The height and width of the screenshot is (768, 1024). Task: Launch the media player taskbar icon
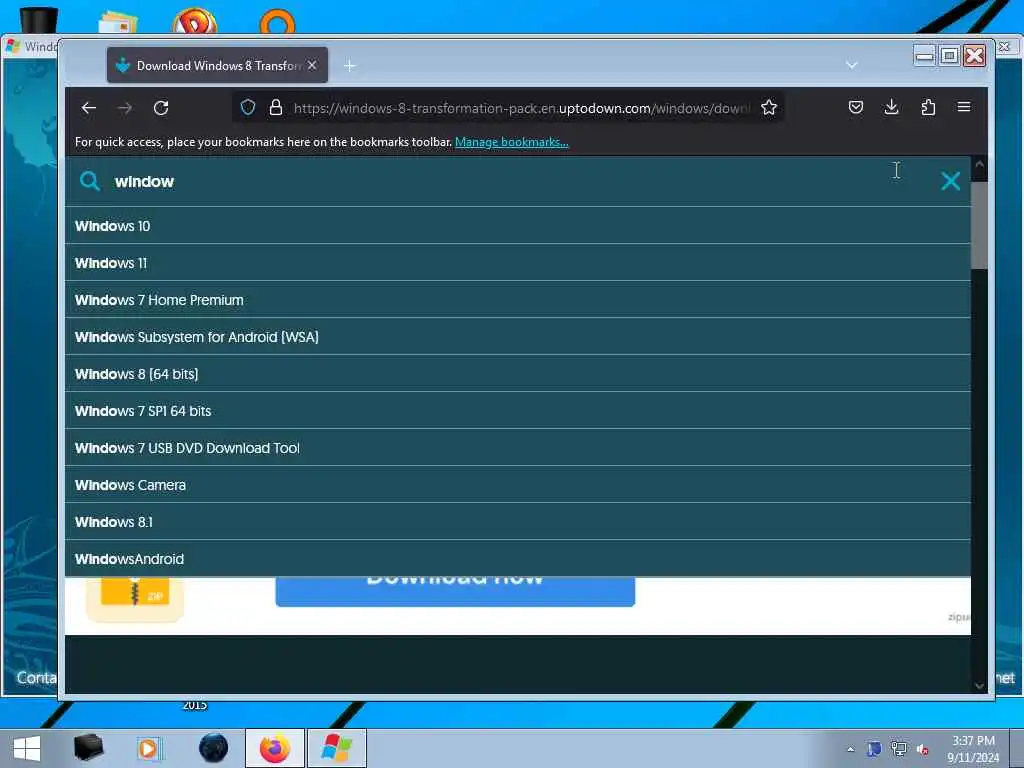click(148, 748)
